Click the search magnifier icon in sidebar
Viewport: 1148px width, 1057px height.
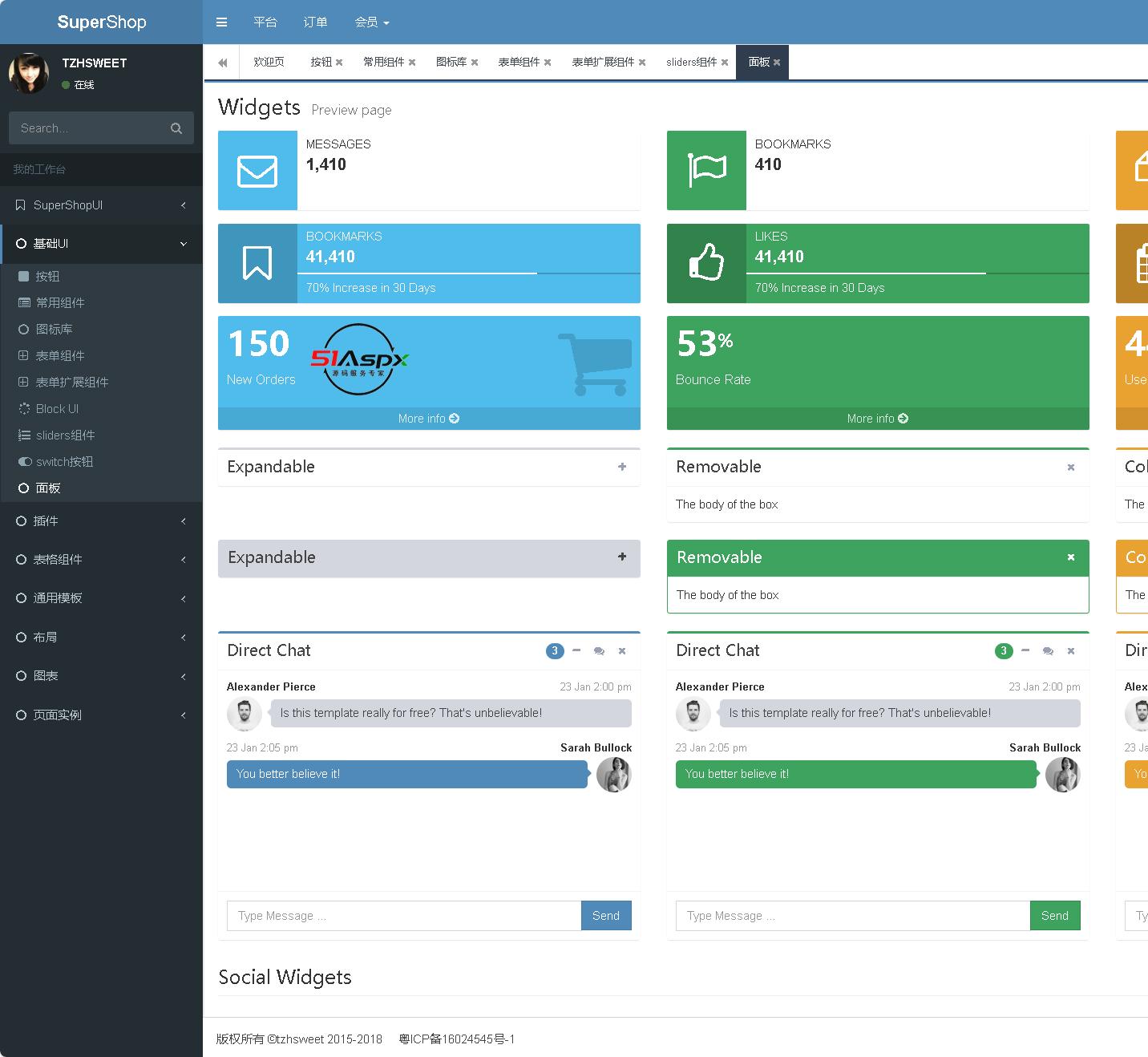click(176, 128)
